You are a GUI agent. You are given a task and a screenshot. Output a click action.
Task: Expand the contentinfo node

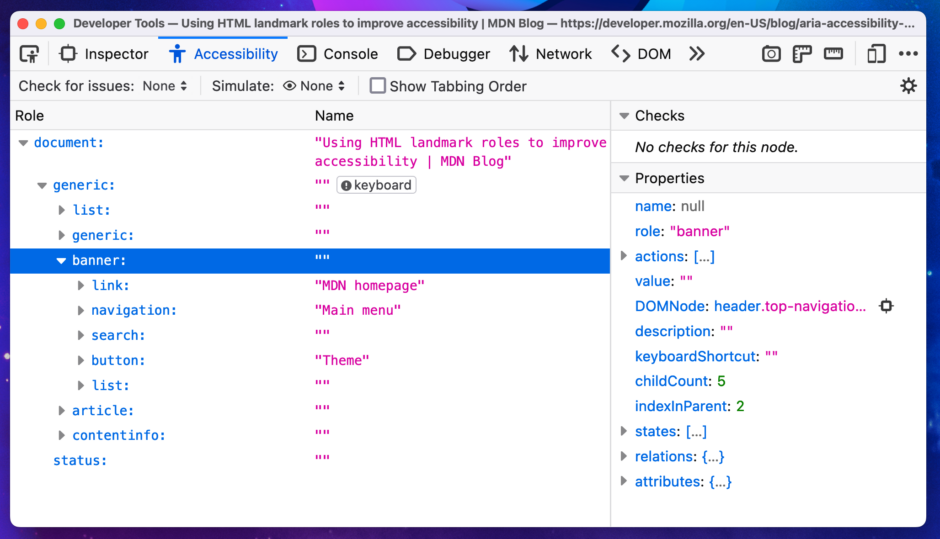coord(61,435)
